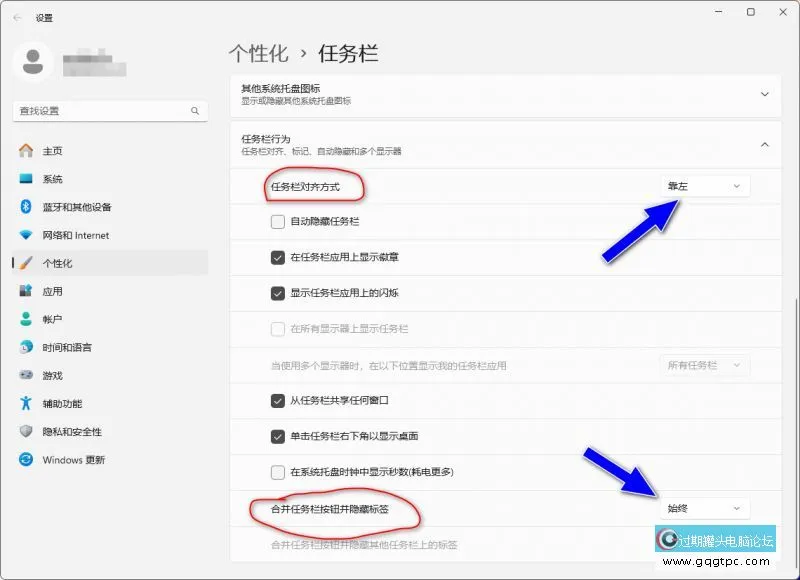The image size is (800, 580).
Task: Click the Apps (应用) sidebar icon
Action: click(x=26, y=291)
